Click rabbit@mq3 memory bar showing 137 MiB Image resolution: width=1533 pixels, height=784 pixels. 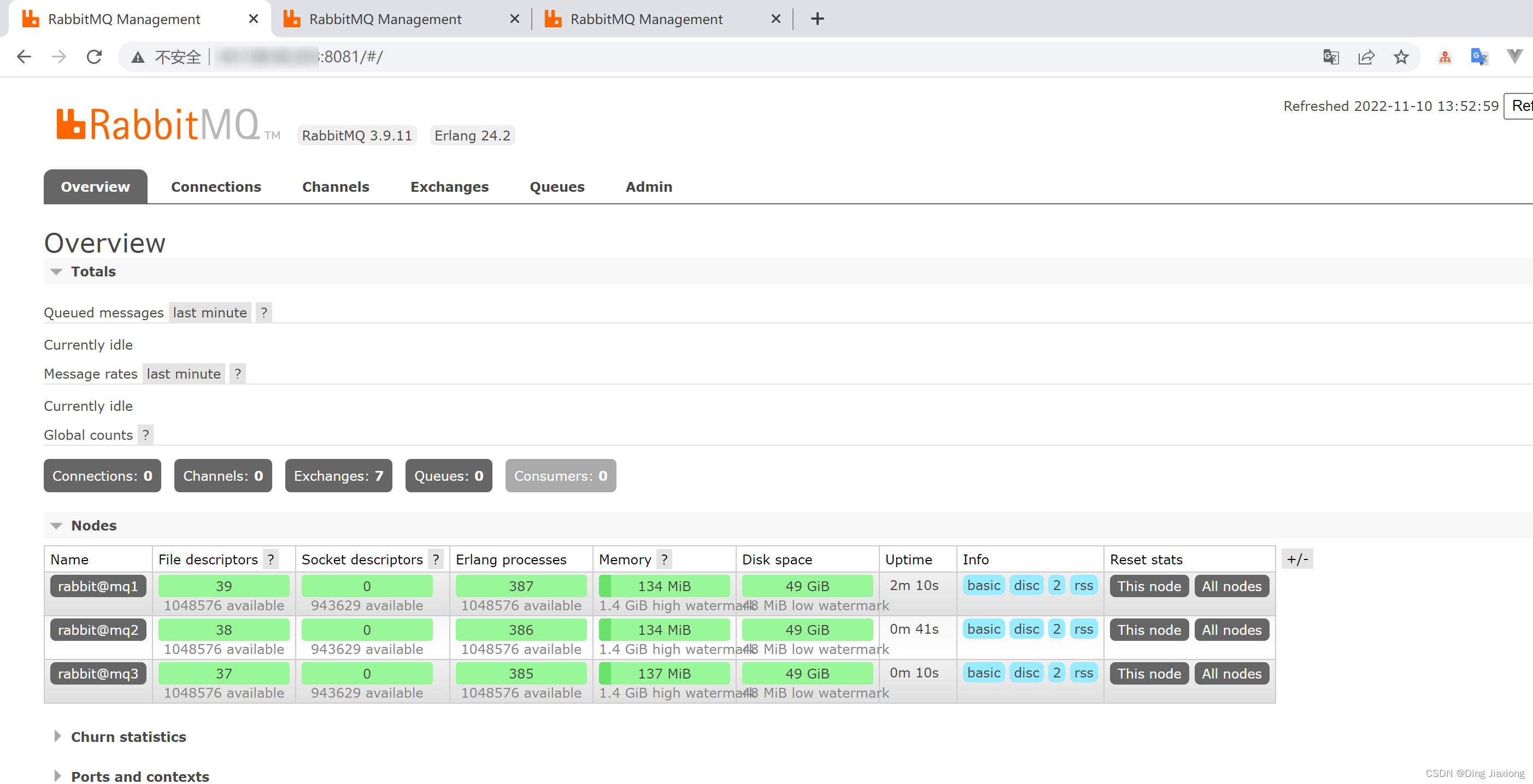[664, 673]
